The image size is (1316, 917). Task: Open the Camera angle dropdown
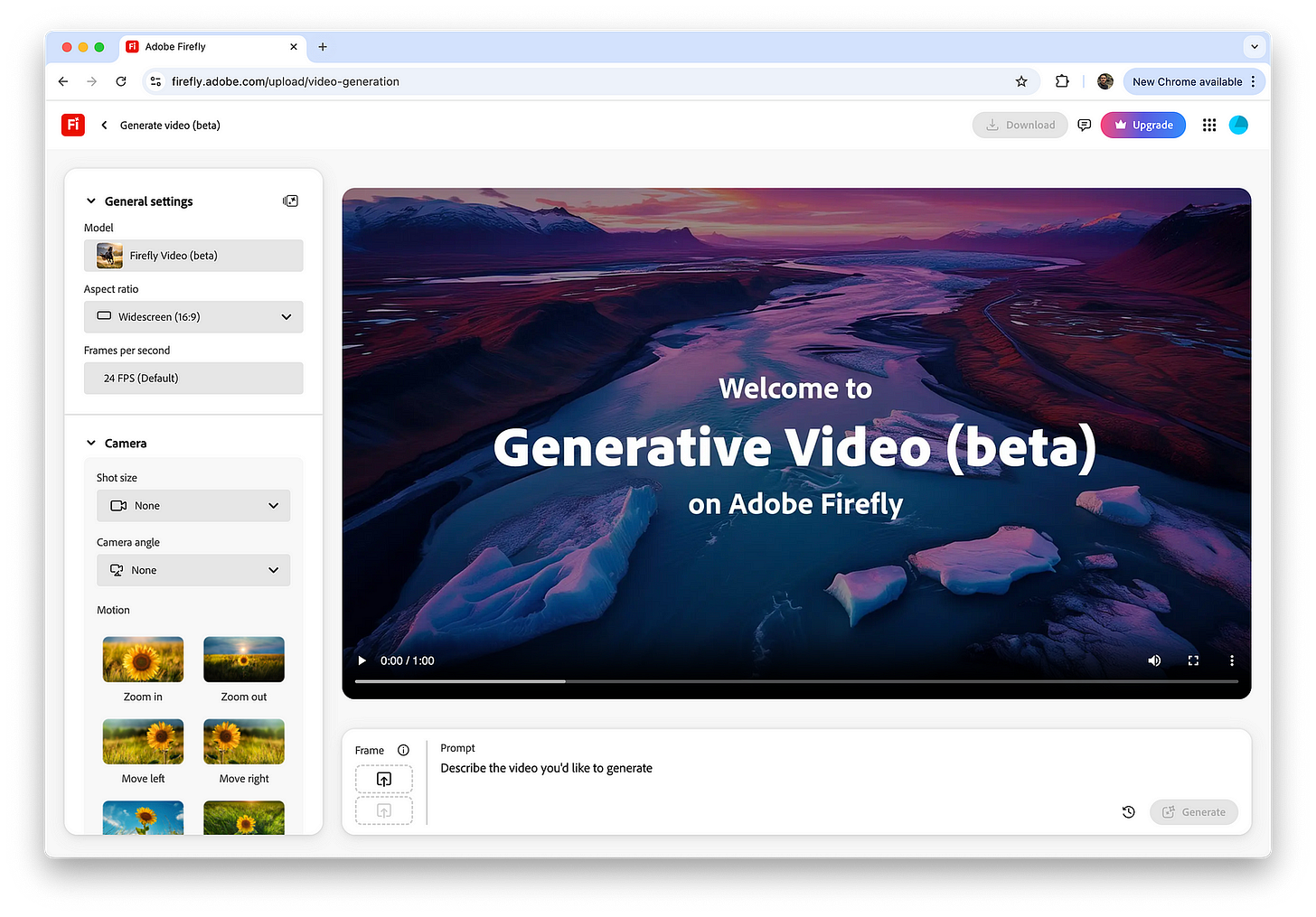193,570
